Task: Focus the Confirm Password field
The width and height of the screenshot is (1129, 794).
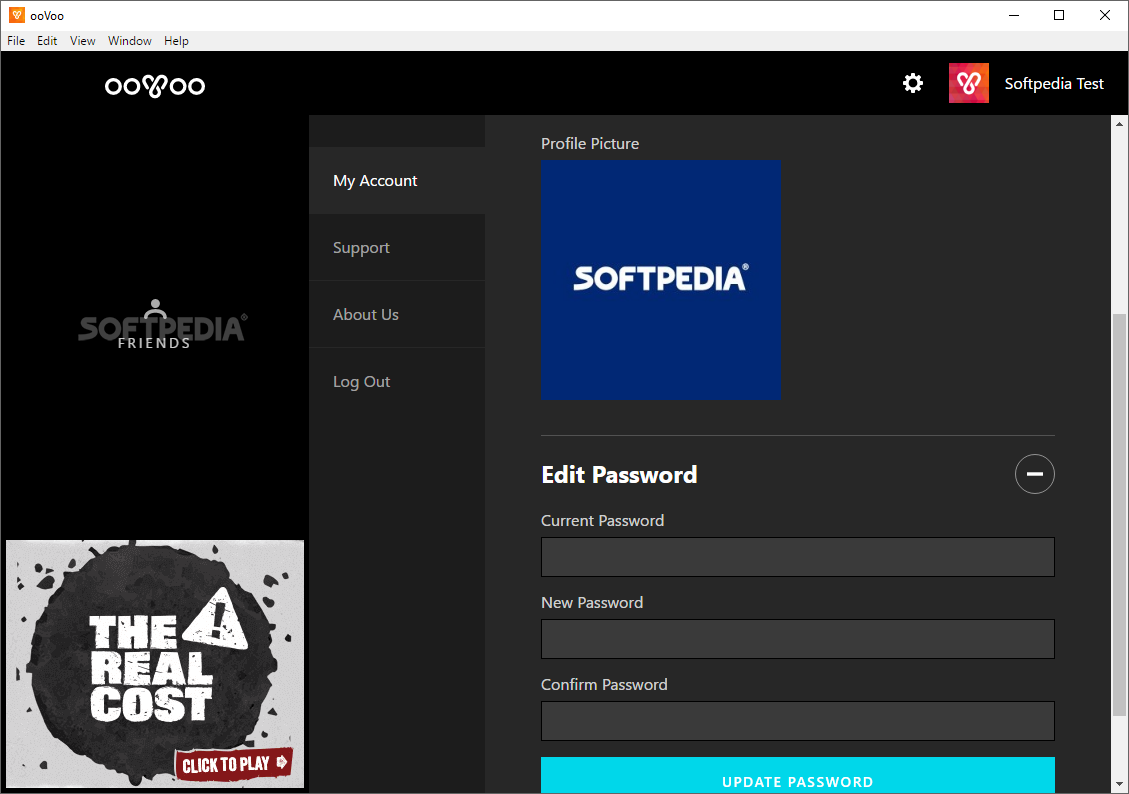Action: pos(798,721)
